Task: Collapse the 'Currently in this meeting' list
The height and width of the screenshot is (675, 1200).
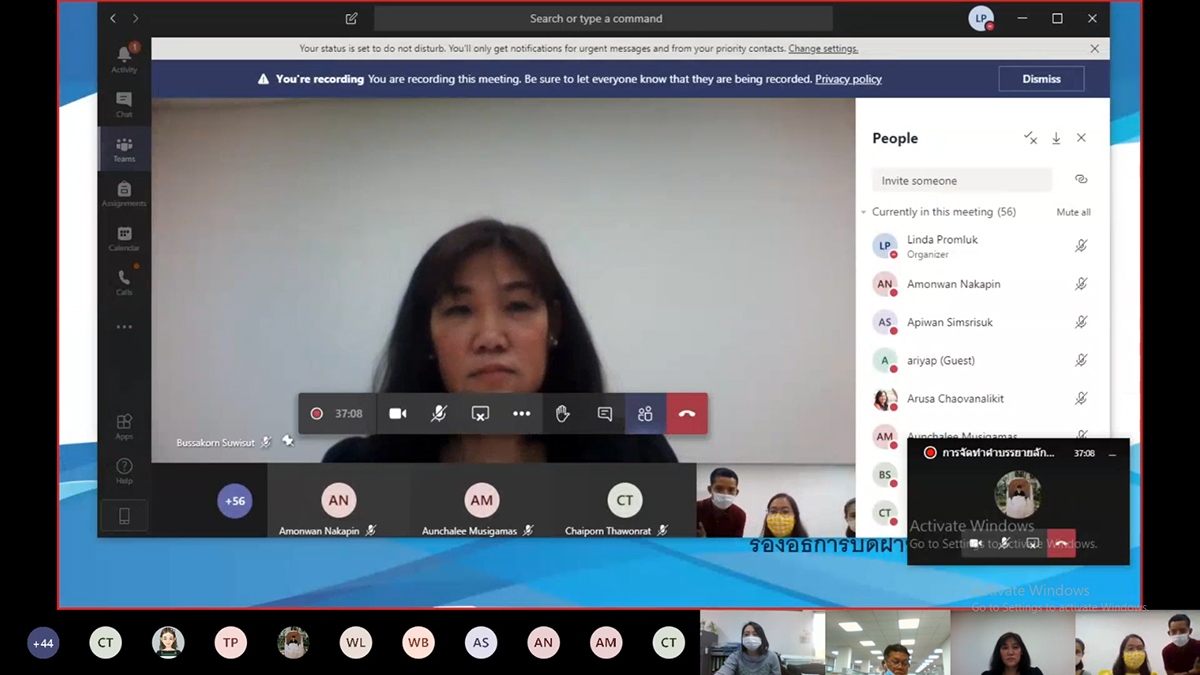Action: tap(864, 212)
